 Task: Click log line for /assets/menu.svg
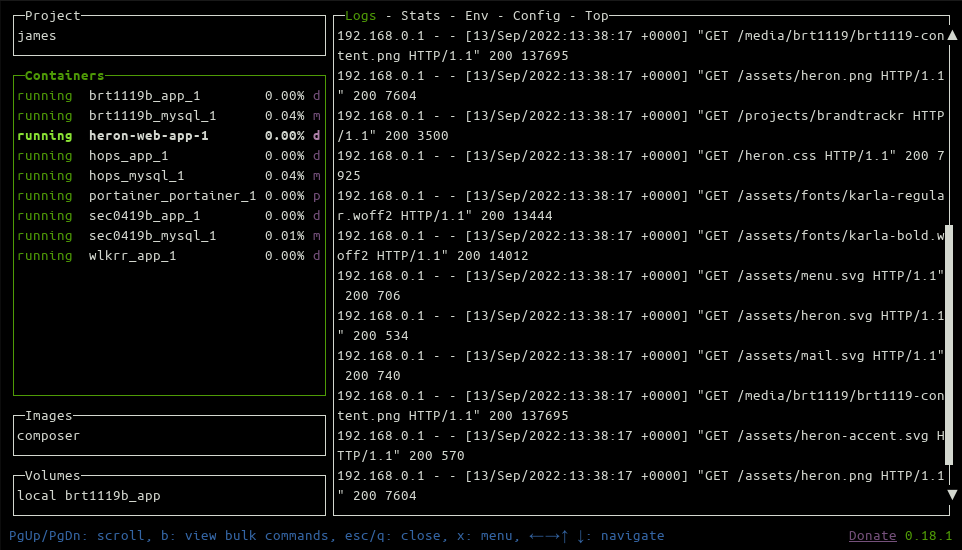pos(641,285)
